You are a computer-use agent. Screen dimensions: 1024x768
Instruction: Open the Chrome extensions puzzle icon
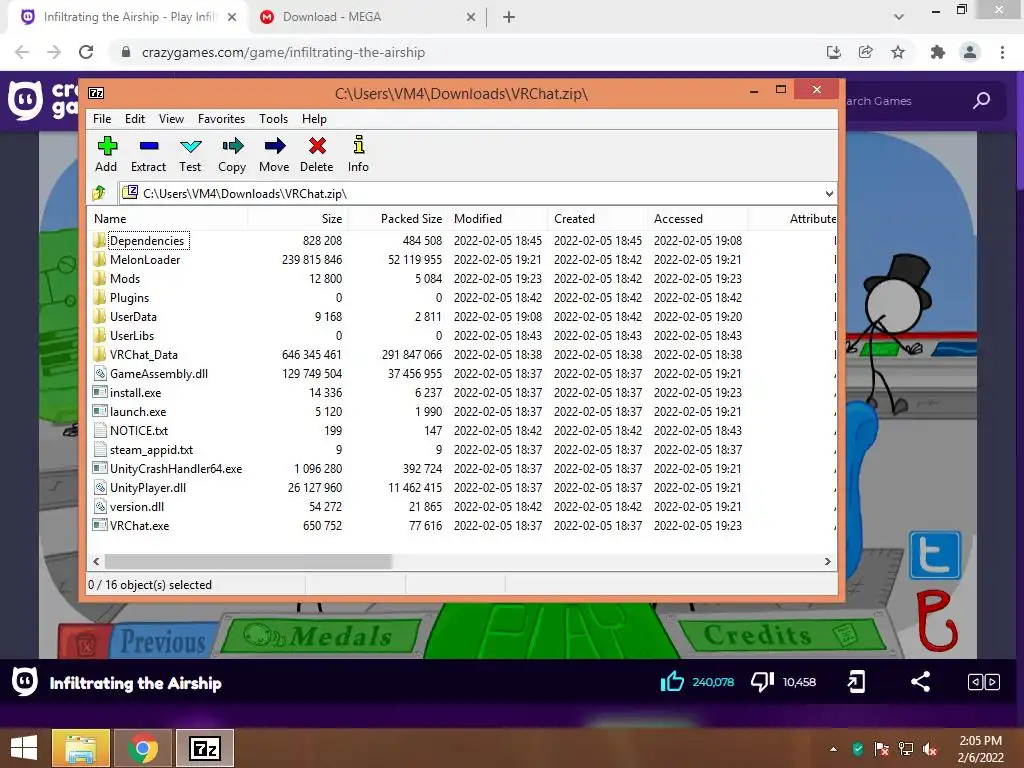click(937, 52)
